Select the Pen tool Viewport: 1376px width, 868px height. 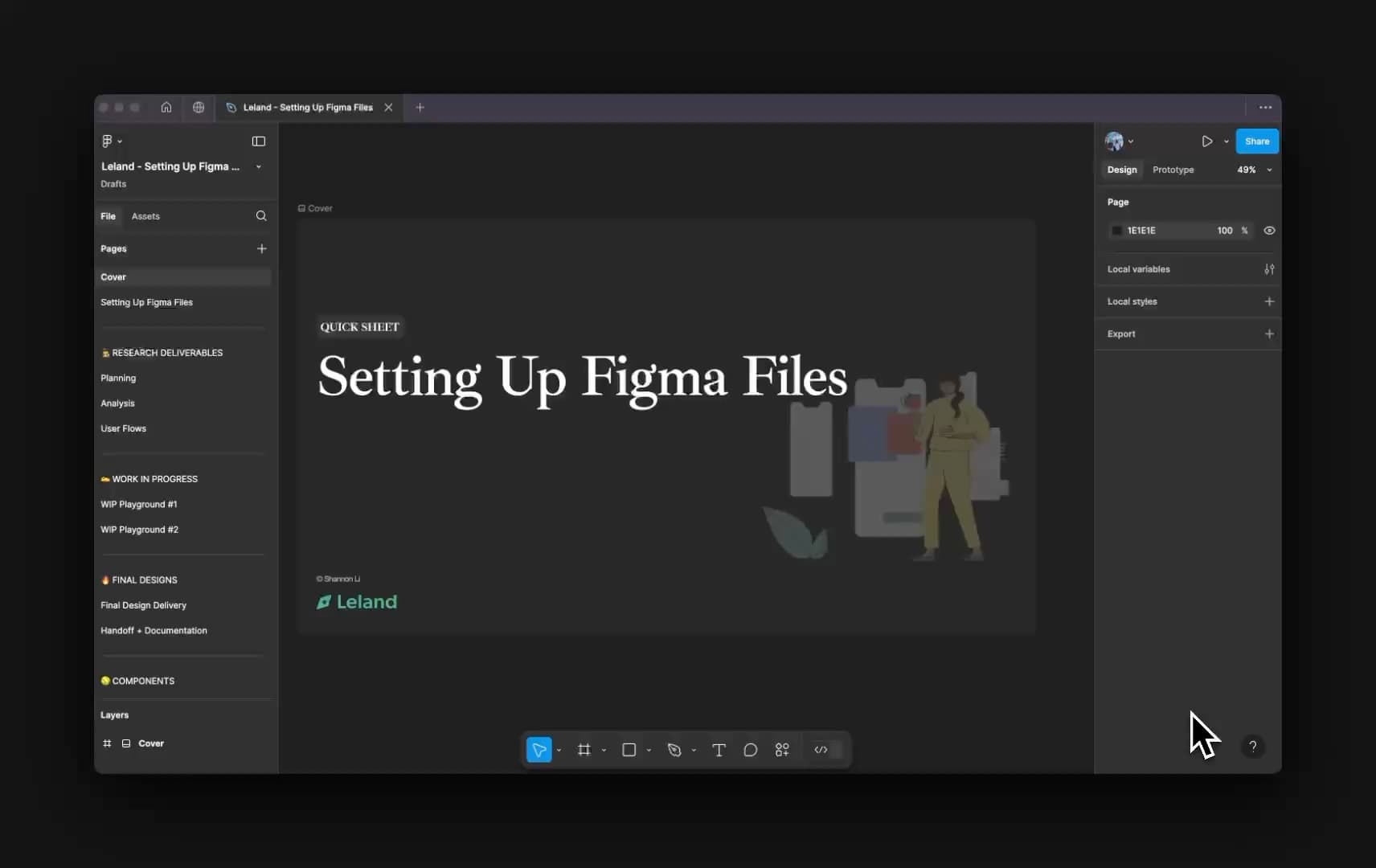click(674, 750)
